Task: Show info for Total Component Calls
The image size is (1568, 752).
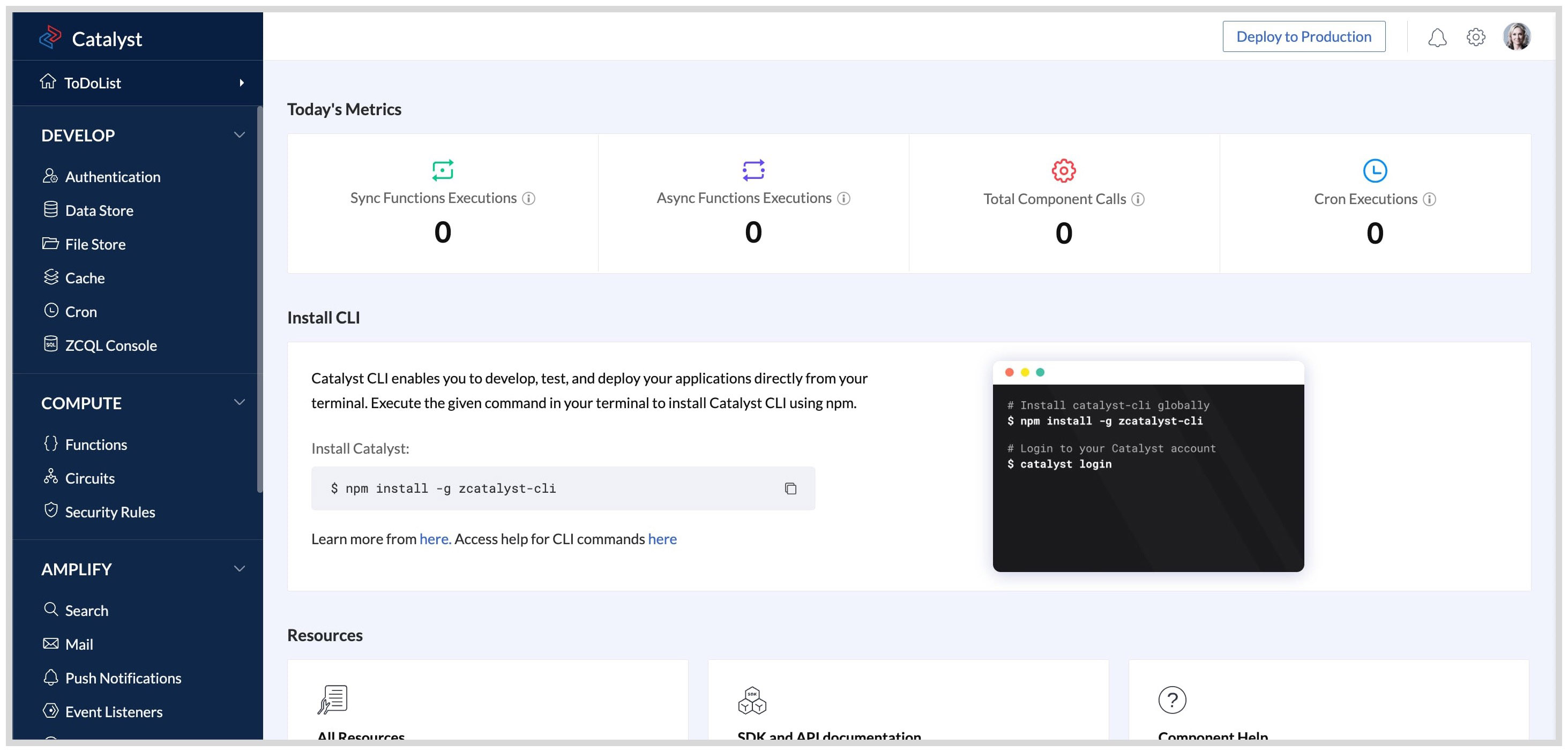Action: (x=1138, y=200)
